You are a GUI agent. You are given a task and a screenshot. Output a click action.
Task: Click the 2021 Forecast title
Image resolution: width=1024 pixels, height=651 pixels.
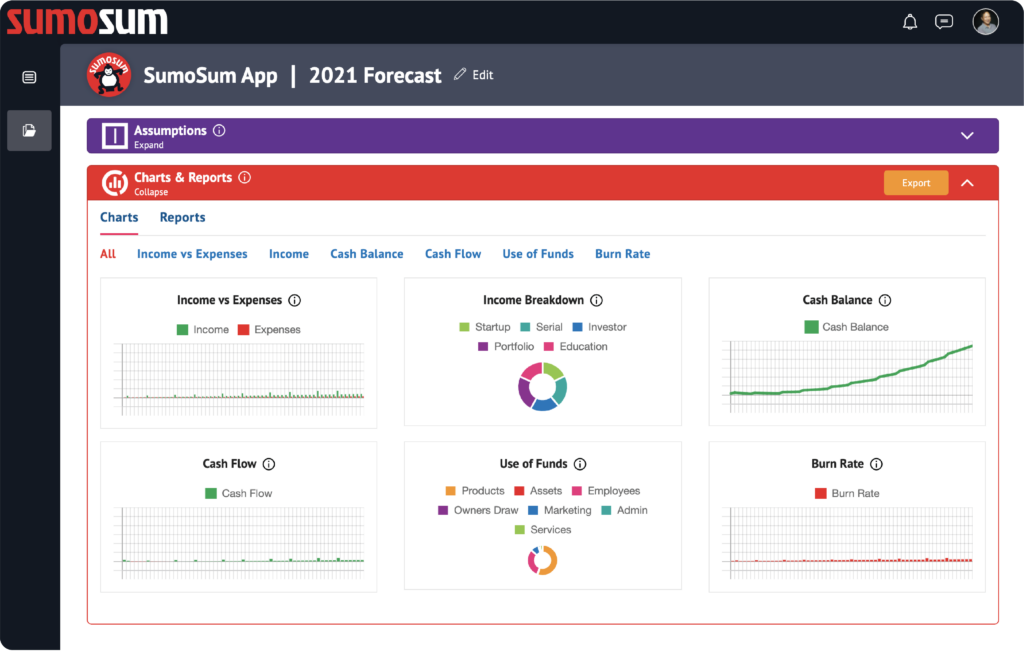tap(375, 75)
